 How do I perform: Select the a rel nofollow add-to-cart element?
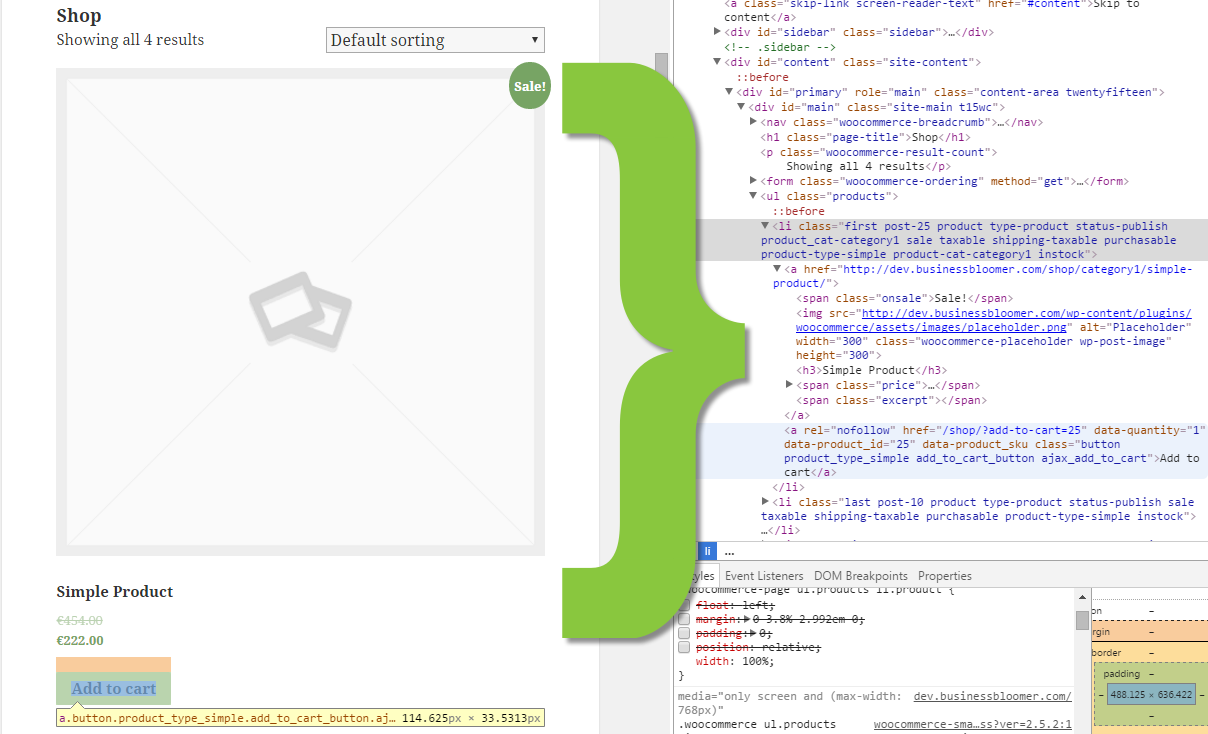995,451
